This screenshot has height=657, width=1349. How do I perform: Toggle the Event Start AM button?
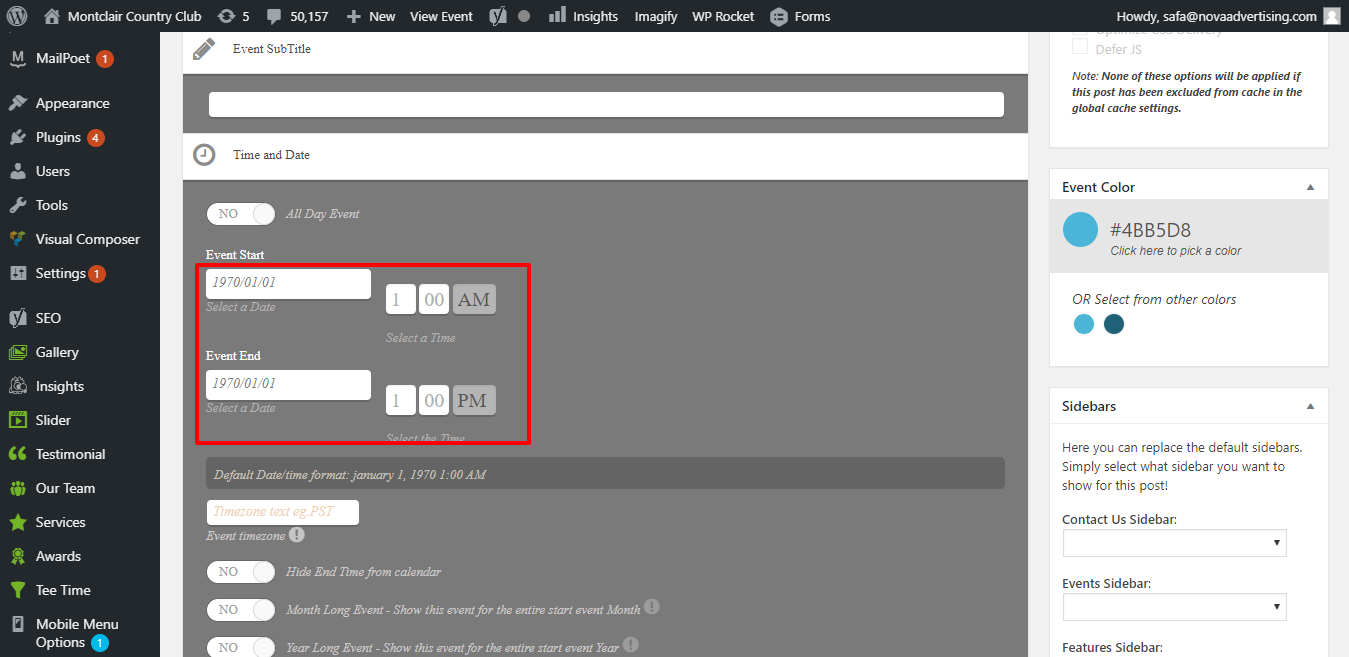point(474,299)
